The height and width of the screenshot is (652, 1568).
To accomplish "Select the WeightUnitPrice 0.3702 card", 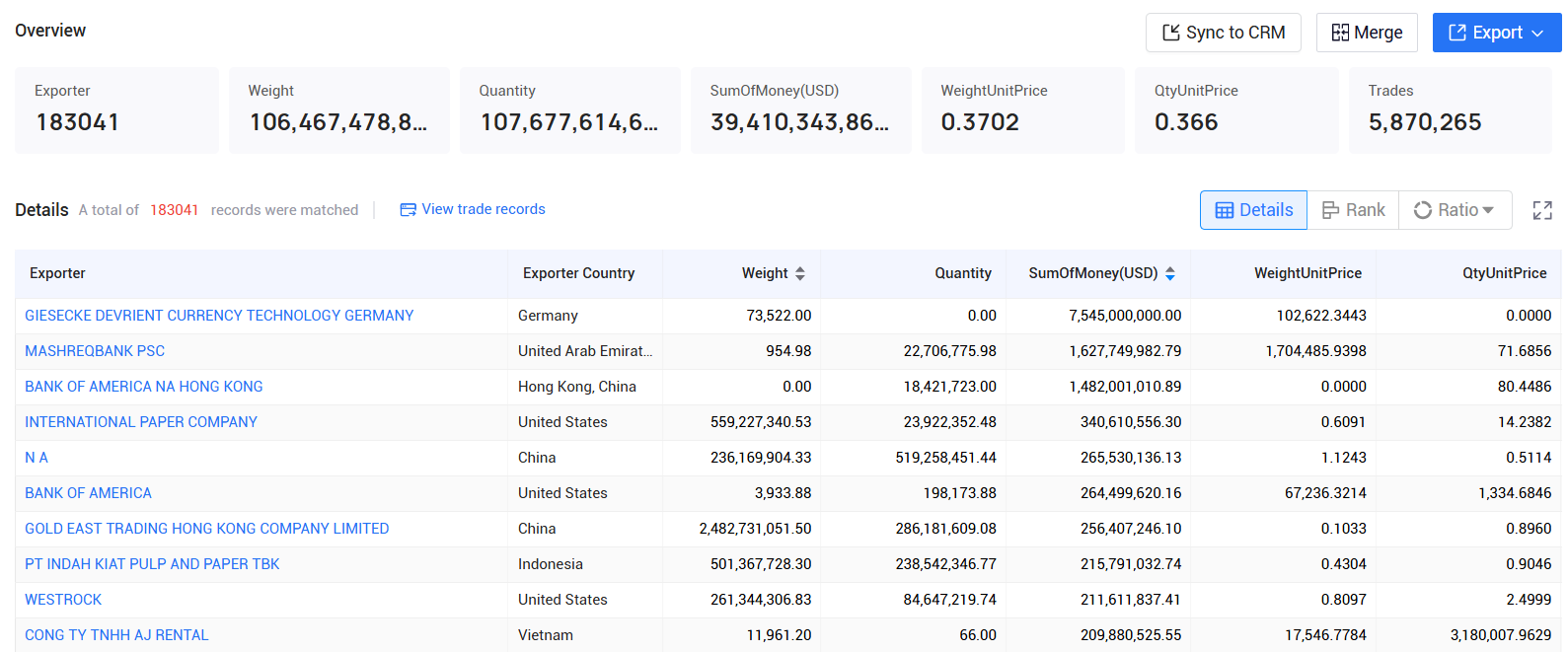I will coord(1022,110).
